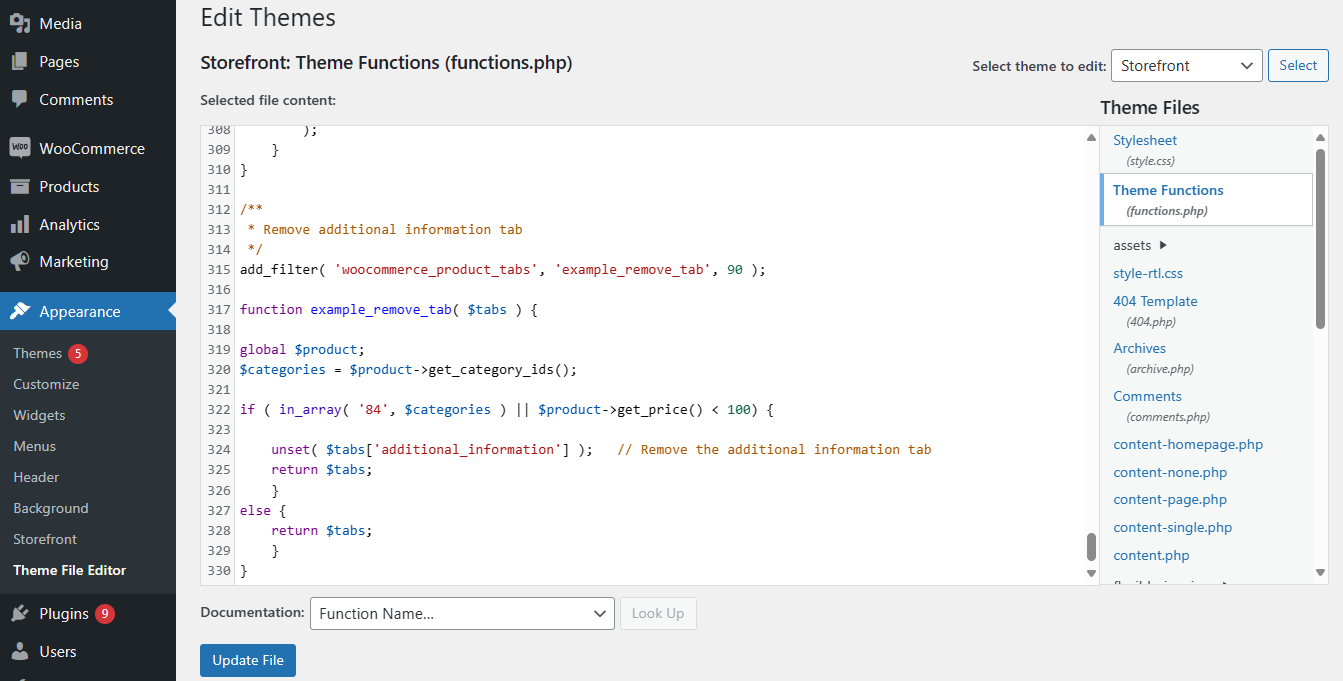This screenshot has width=1343, height=681.
Task: Select the Appearance menu item
Action: pyautogui.click(x=88, y=311)
